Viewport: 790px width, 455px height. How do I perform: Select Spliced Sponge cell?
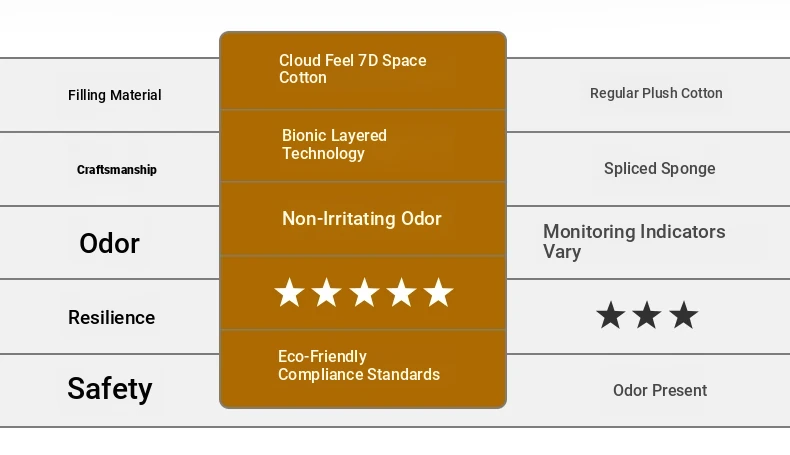(x=660, y=168)
